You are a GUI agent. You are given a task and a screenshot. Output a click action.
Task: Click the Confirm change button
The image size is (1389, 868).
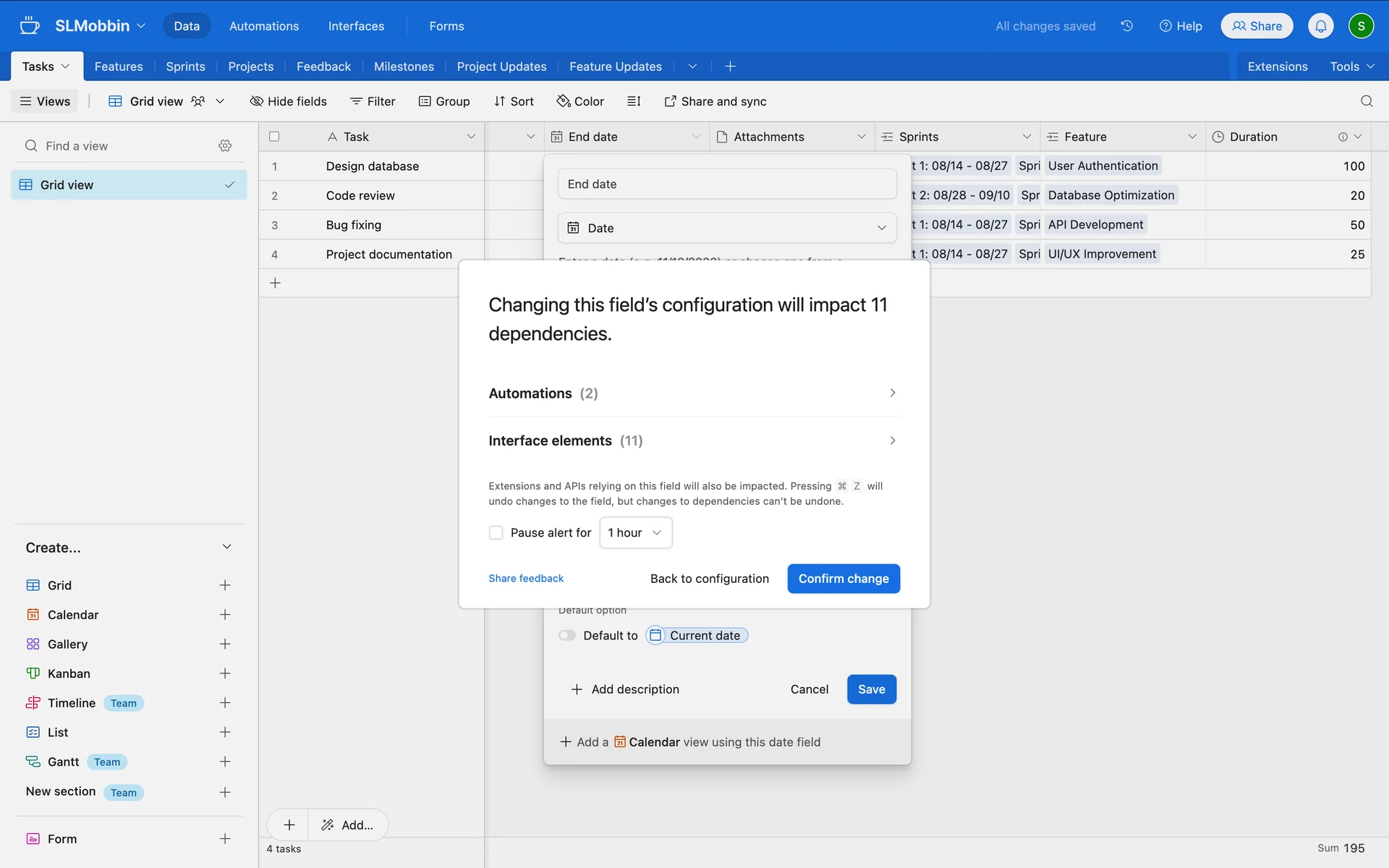(x=843, y=579)
